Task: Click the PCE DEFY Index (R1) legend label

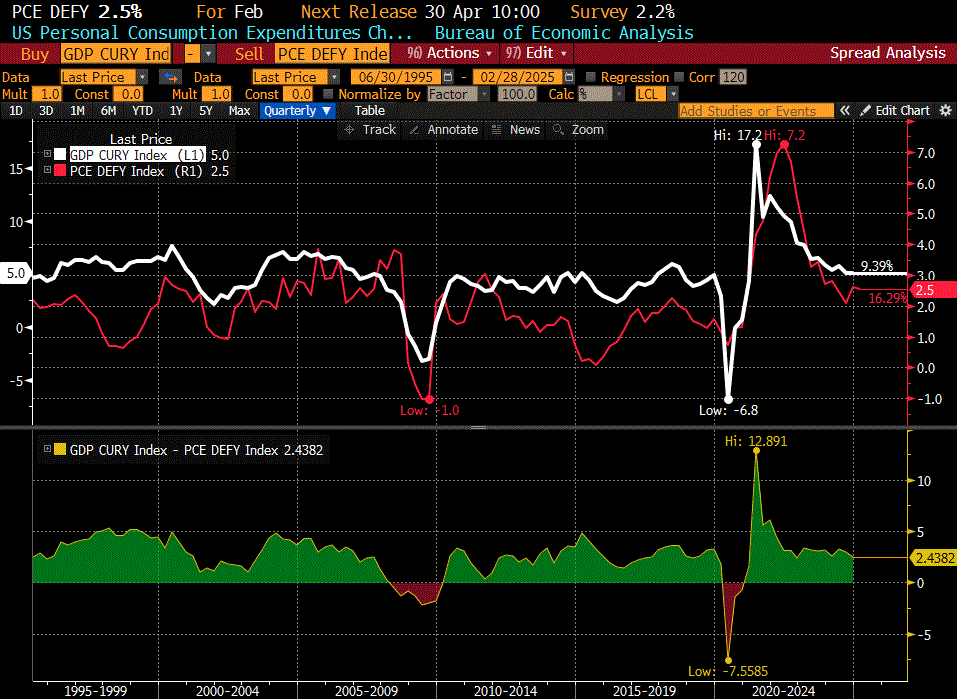Action: point(136,171)
